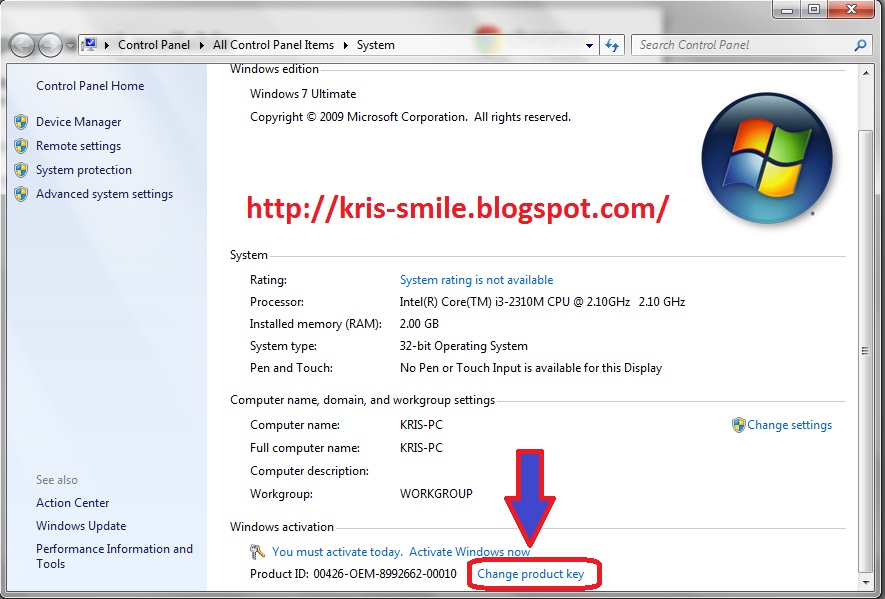Click the Product ID 00426-OEM-8992662-00010 text

coord(353,574)
